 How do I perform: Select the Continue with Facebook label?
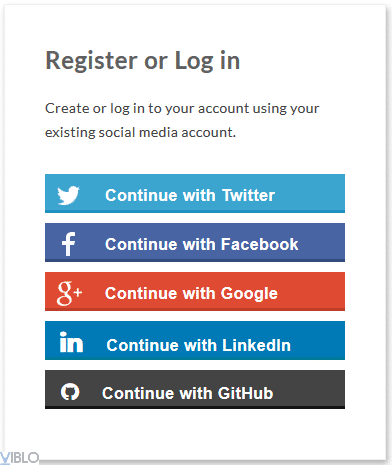coord(202,244)
